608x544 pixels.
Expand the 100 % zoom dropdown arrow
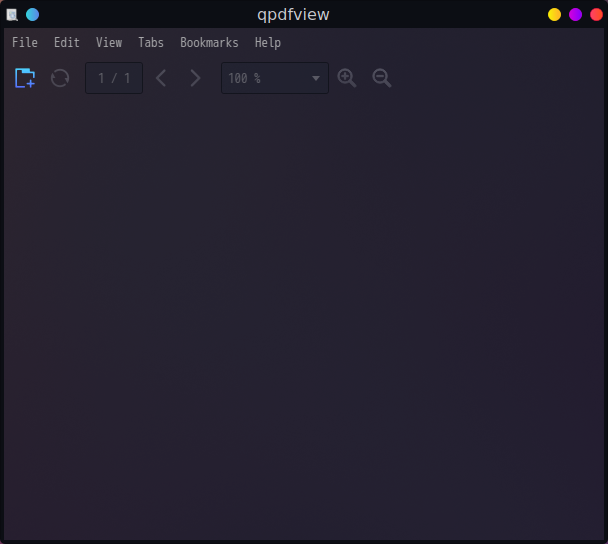tap(316, 78)
